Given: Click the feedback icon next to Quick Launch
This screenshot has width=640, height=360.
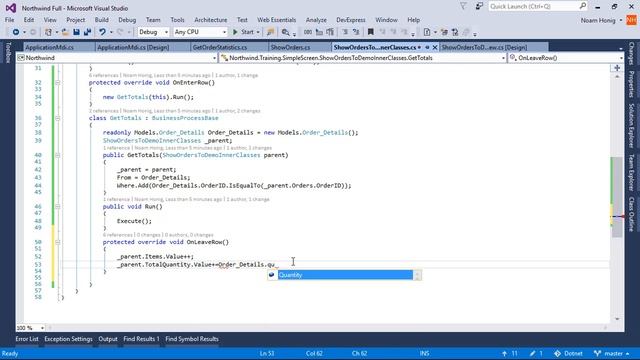Looking at the screenshot, I should (479, 7).
